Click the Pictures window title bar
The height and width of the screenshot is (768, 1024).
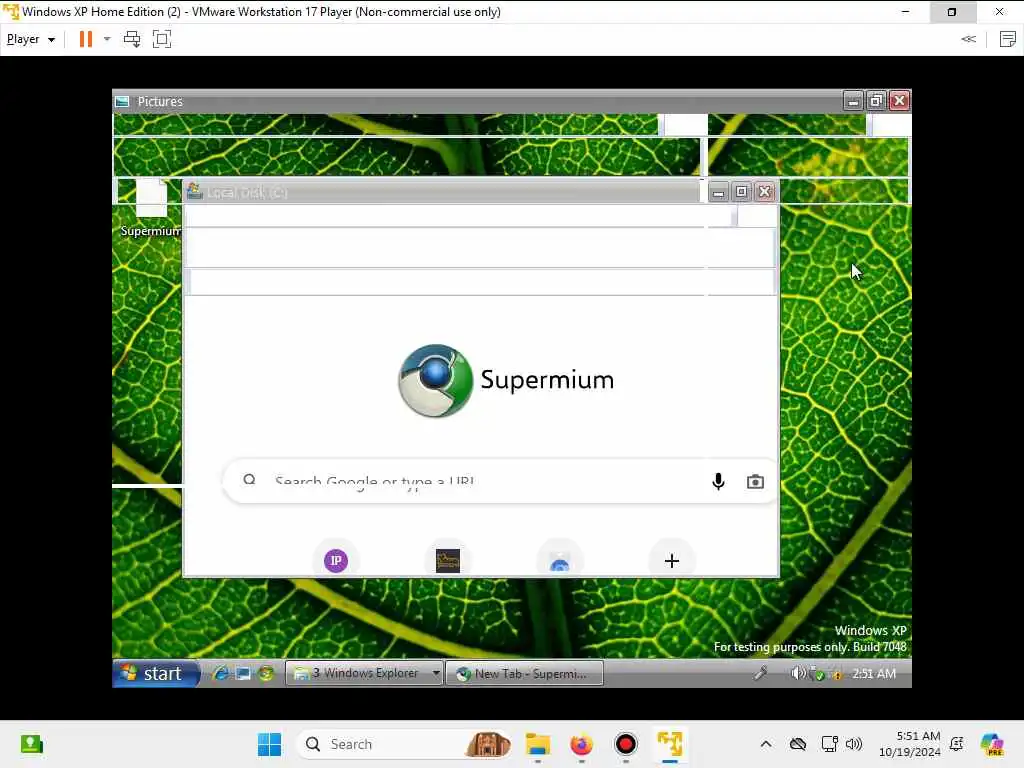click(477, 101)
